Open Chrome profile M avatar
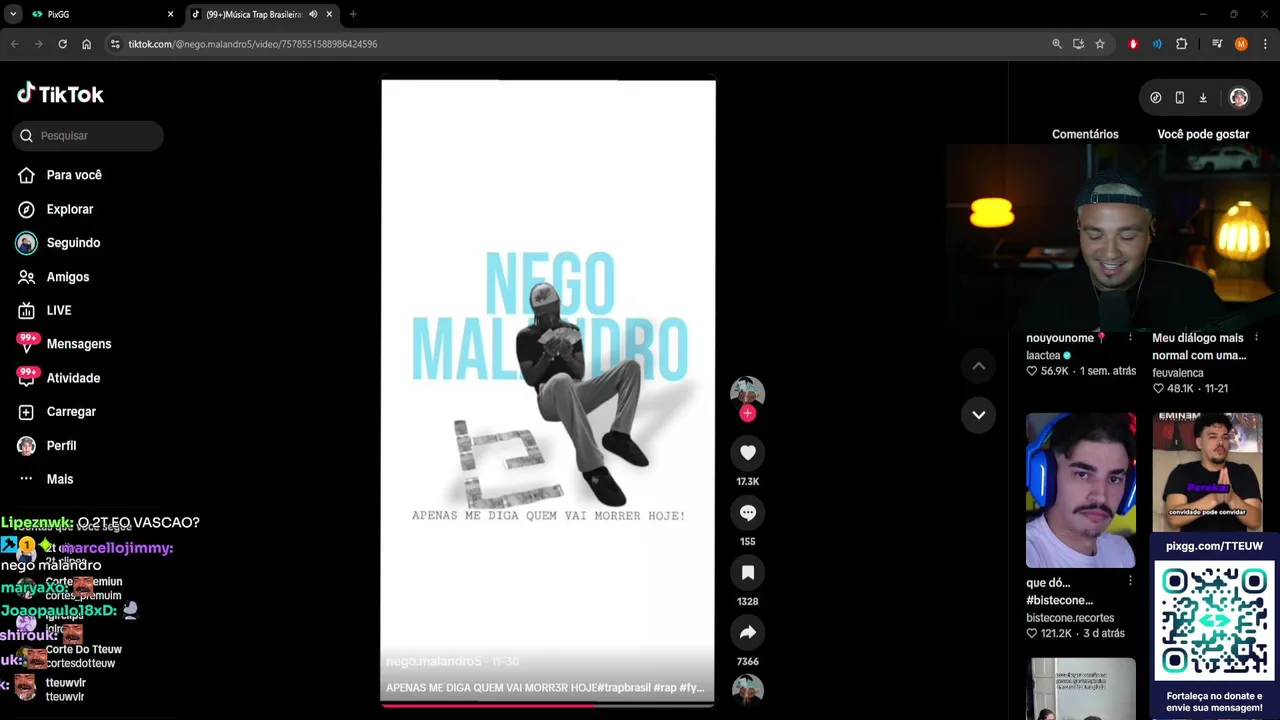 [1241, 44]
